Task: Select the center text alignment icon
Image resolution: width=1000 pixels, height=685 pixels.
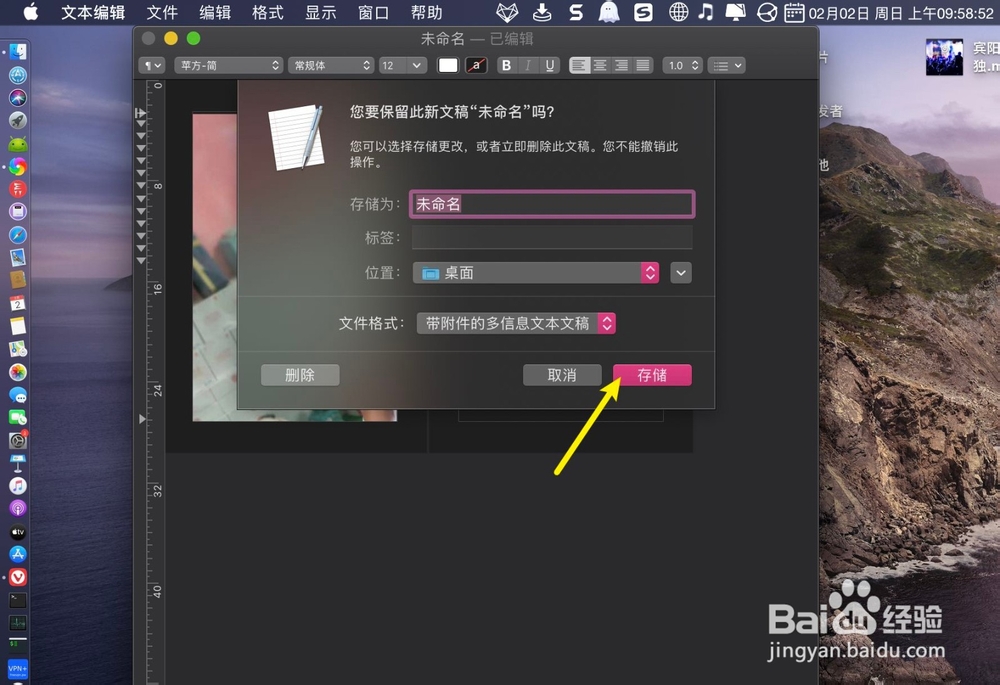Action: [x=600, y=65]
